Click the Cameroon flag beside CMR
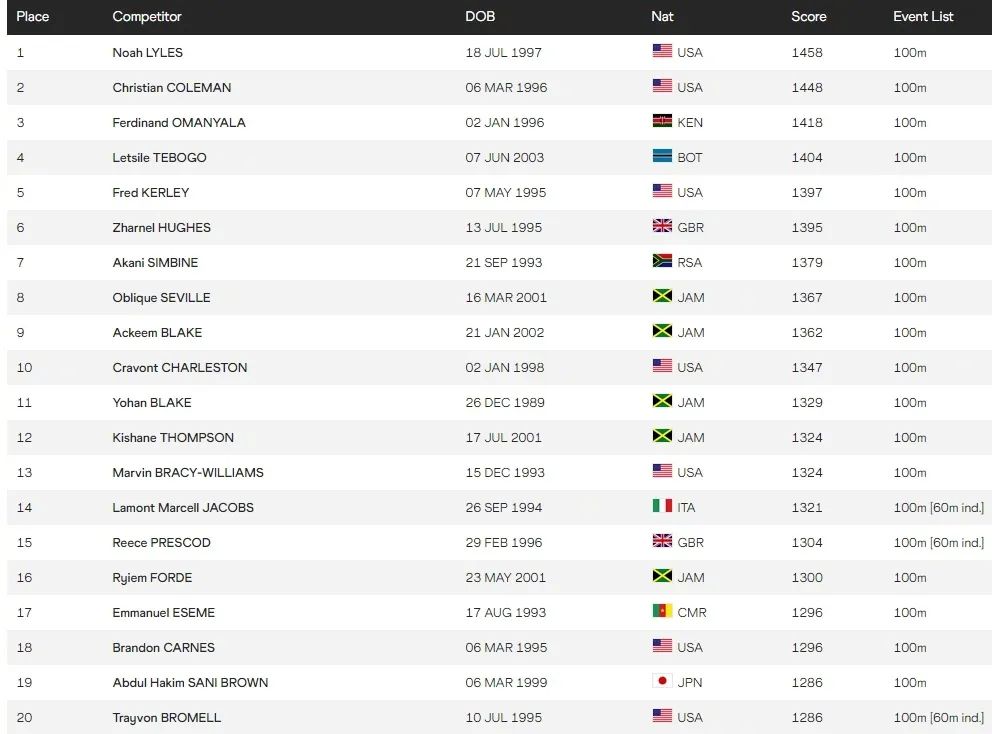992x734 pixels. pos(662,612)
